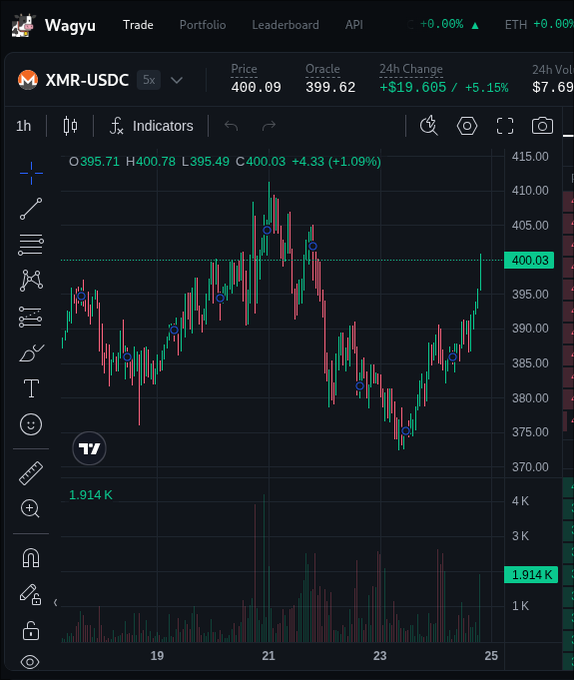Image resolution: width=574 pixels, height=680 pixels.
Task: Toggle stay in drawing mode
Action: [x=30, y=594]
